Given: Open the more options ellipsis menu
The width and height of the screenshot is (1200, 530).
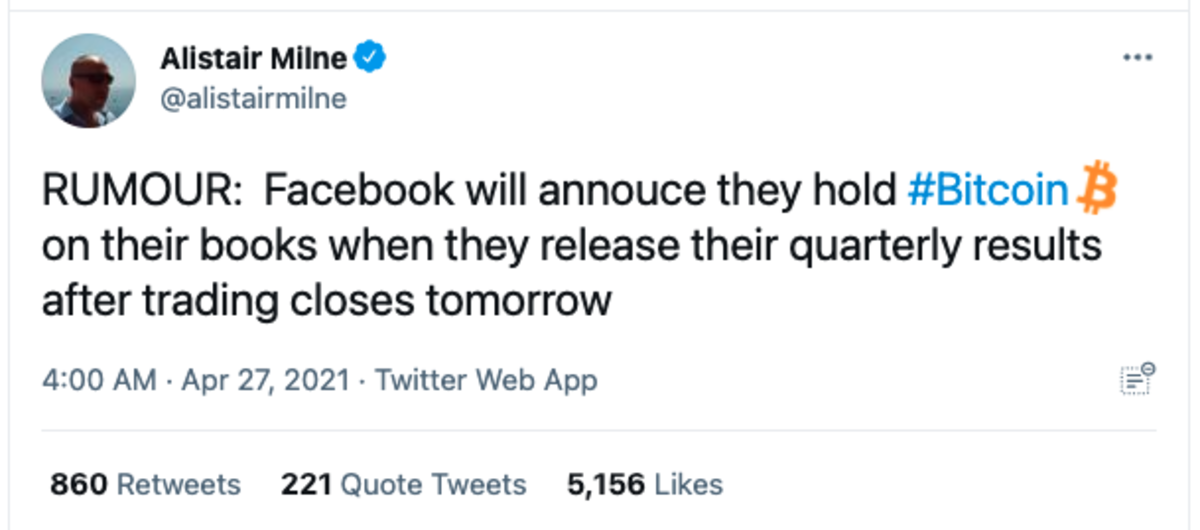Looking at the screenshot, I should tap(1138, 58).
